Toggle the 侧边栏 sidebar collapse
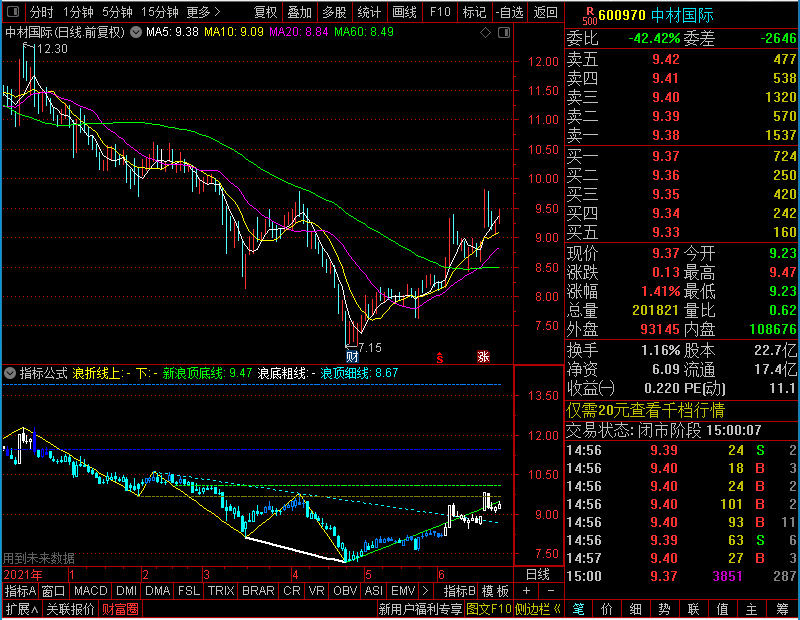The width and height of the screenshot is (800, 620). tap(538, 609)
